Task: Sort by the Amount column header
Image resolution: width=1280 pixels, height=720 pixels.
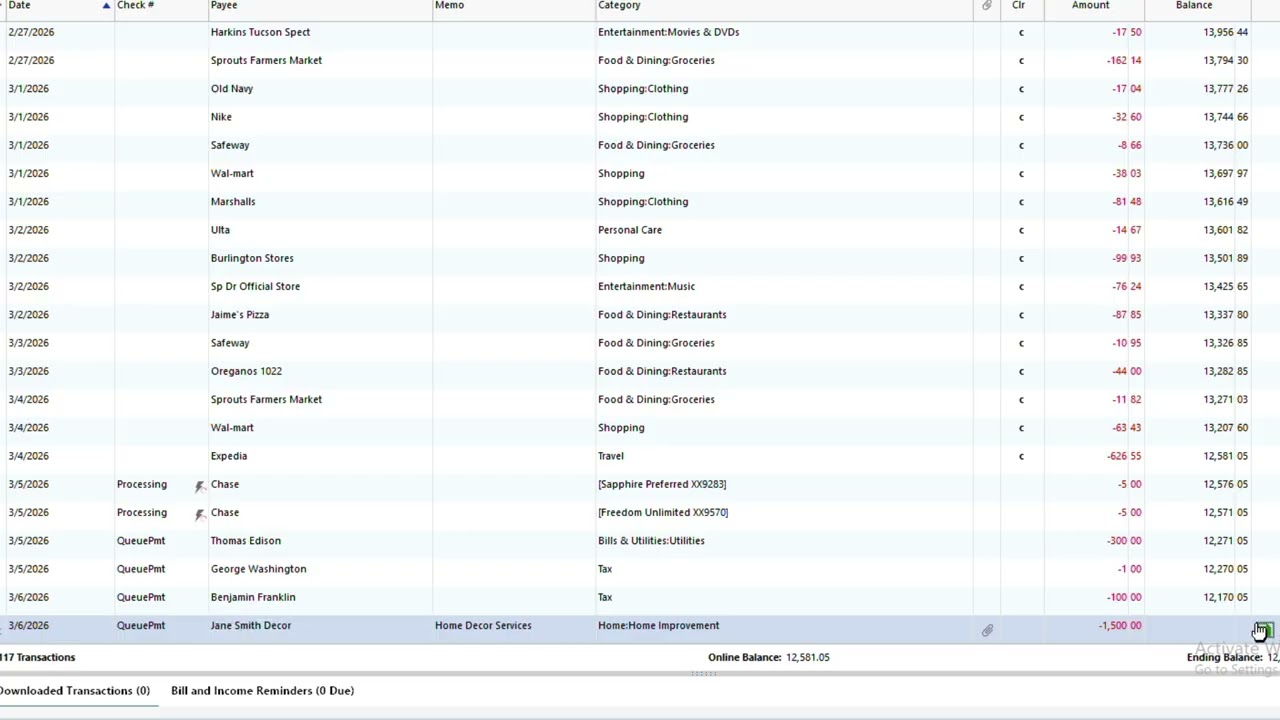Action: tap(1090, 5)
